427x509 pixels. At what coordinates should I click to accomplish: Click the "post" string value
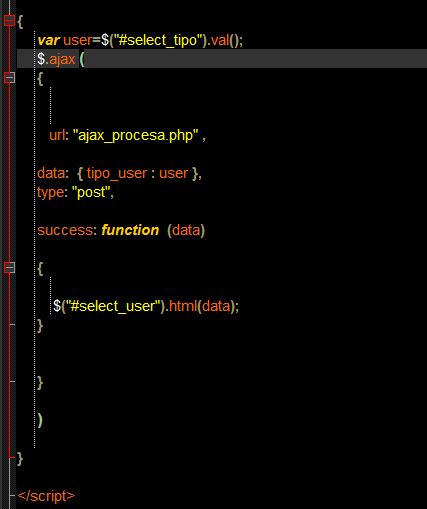coord(91,192)
